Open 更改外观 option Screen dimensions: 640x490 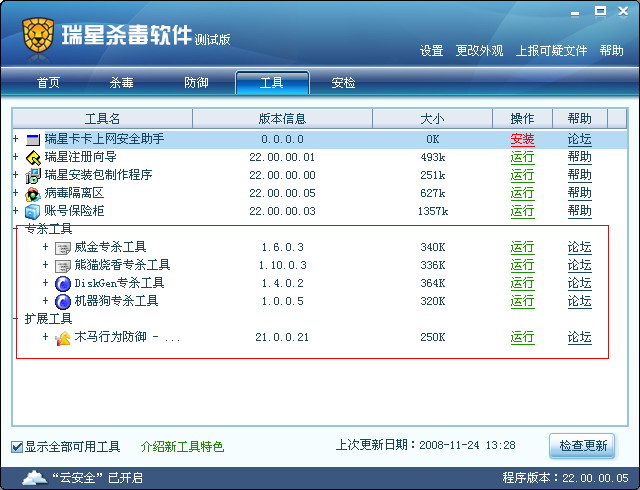click(479, 51)
